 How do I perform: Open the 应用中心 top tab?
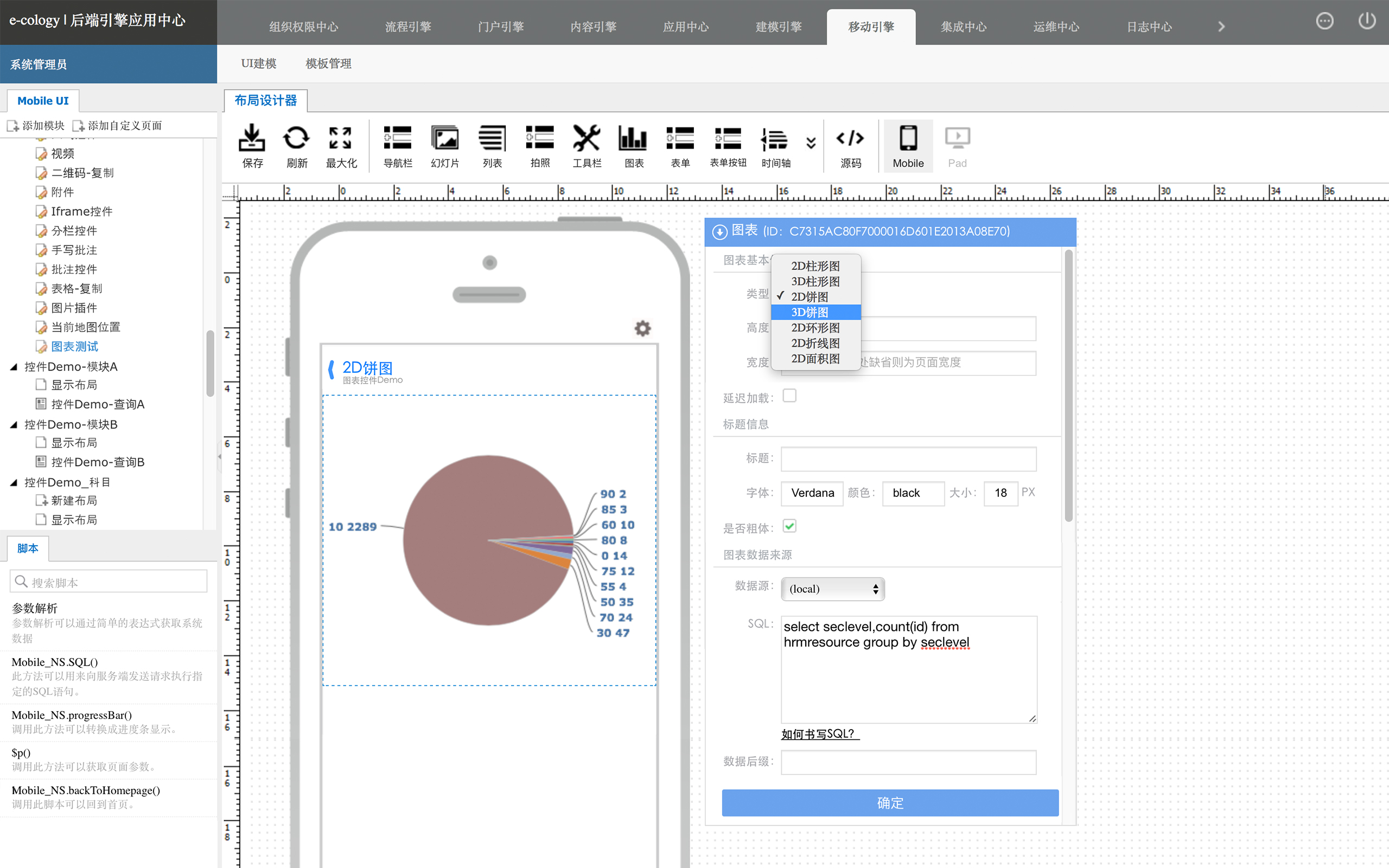[x=686, y=27]
